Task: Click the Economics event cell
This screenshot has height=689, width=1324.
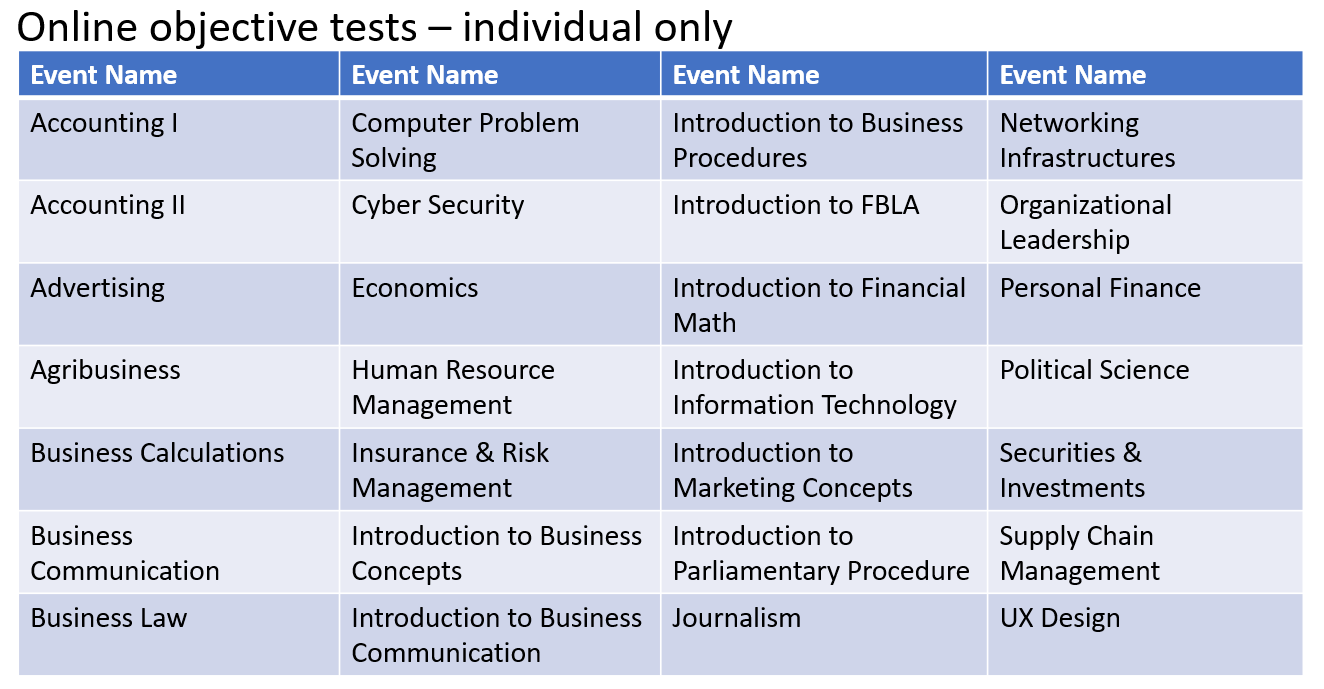Action: [x=500, y=305]
